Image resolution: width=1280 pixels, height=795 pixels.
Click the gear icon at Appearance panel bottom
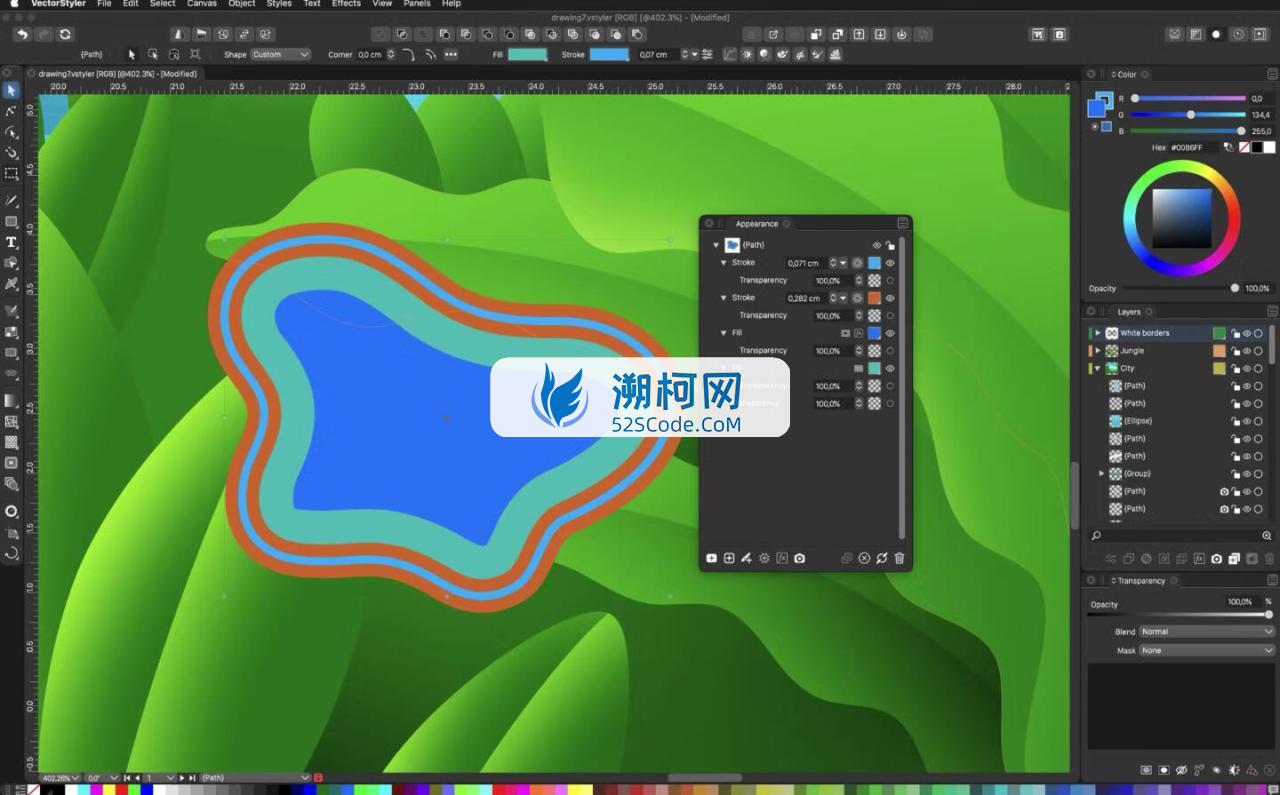(x=764, y=558)
